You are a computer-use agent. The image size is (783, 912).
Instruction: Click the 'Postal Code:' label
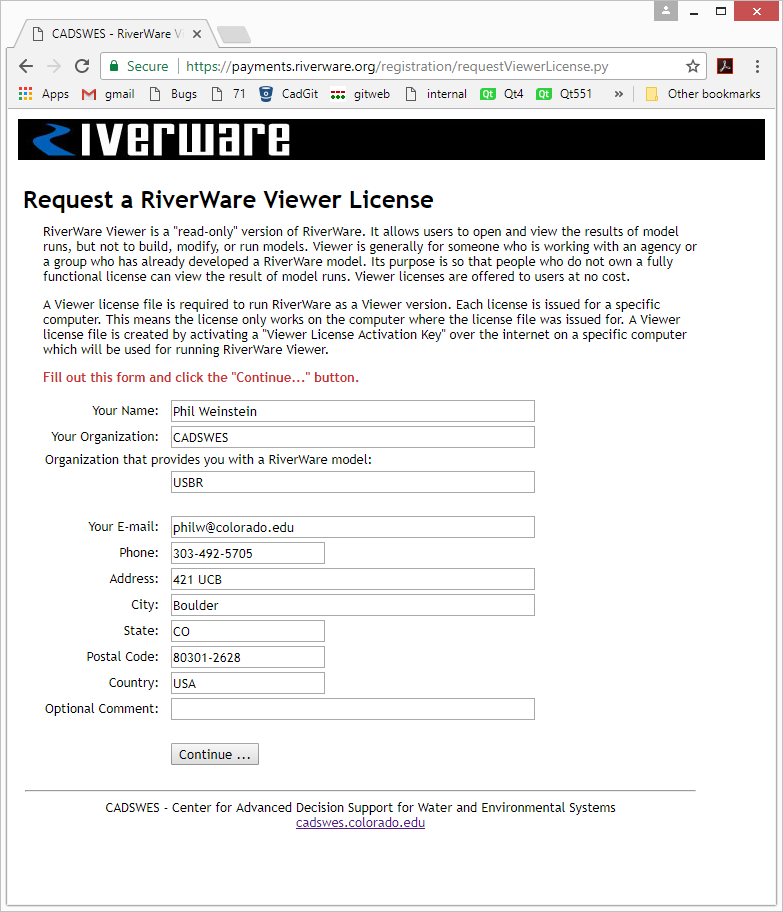tap(122, 657)
